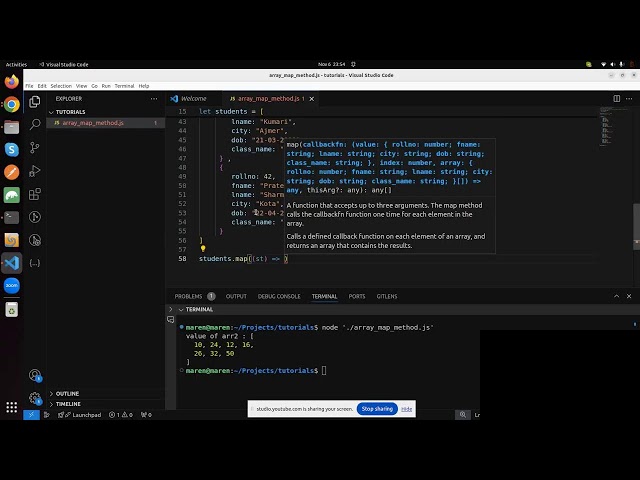Switch to the PROBLEMS panel tab
Screen dimensions: 640x480
tap(195, 296)
